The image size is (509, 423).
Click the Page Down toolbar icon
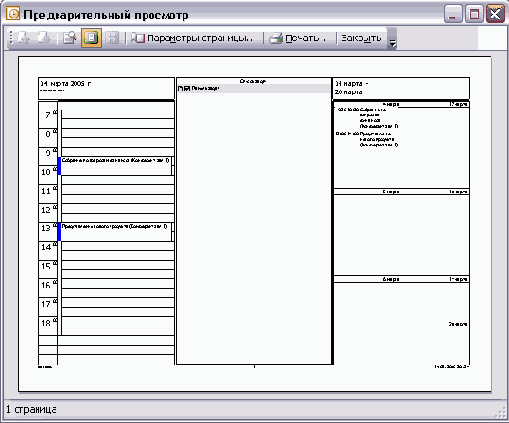[x=44, y=38]
